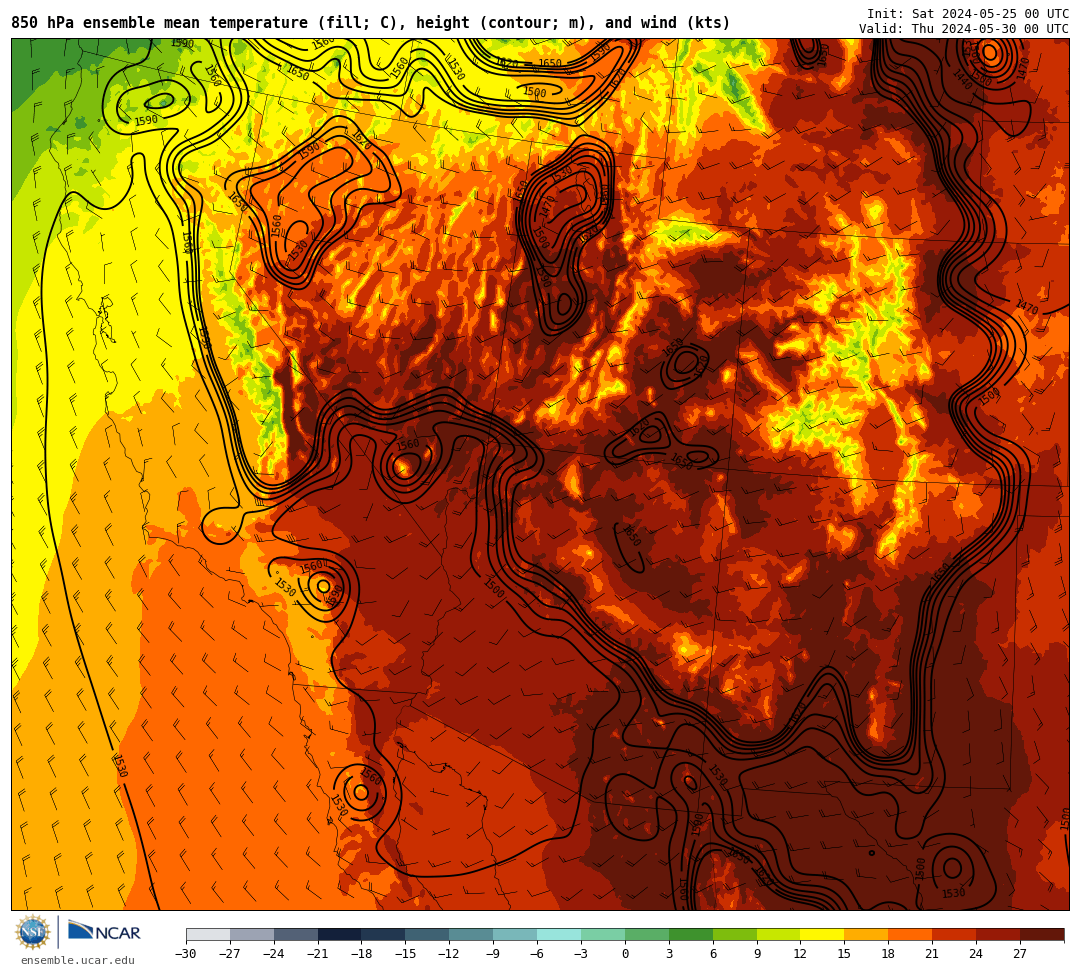Pick the -18 to -15 navy colorbar segment
This screenshot has width=1080, height=973.
[384, 934]
